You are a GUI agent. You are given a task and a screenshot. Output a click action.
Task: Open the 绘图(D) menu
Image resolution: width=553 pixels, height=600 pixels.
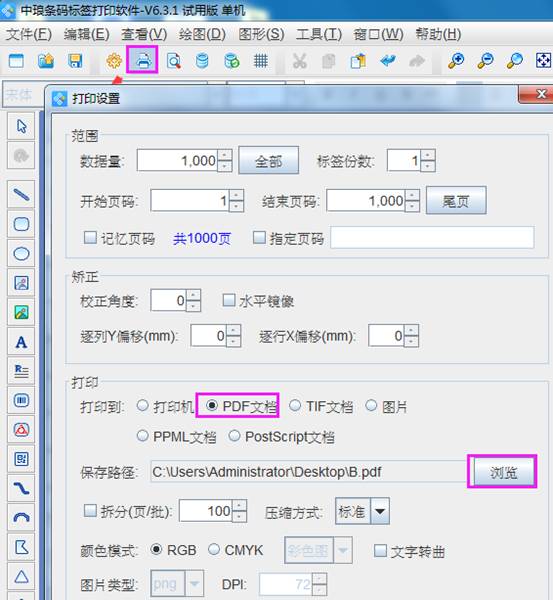pyautogui.click(x=202, y=34)
